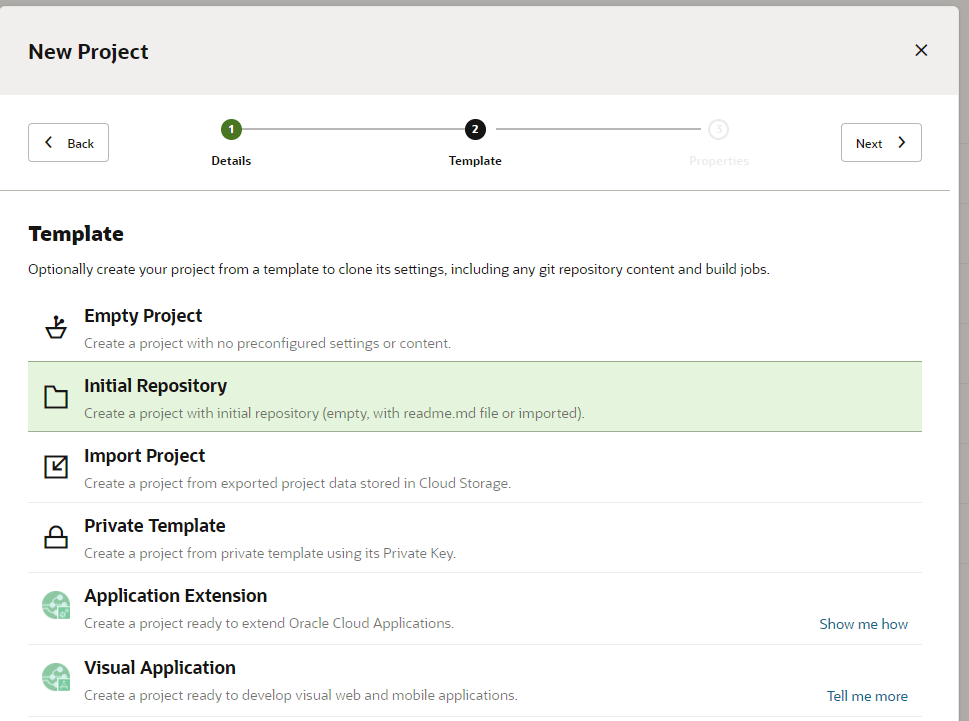Proceed with the Next button
This screenshot has height=721, width=969.
click(x=881, y=143)
